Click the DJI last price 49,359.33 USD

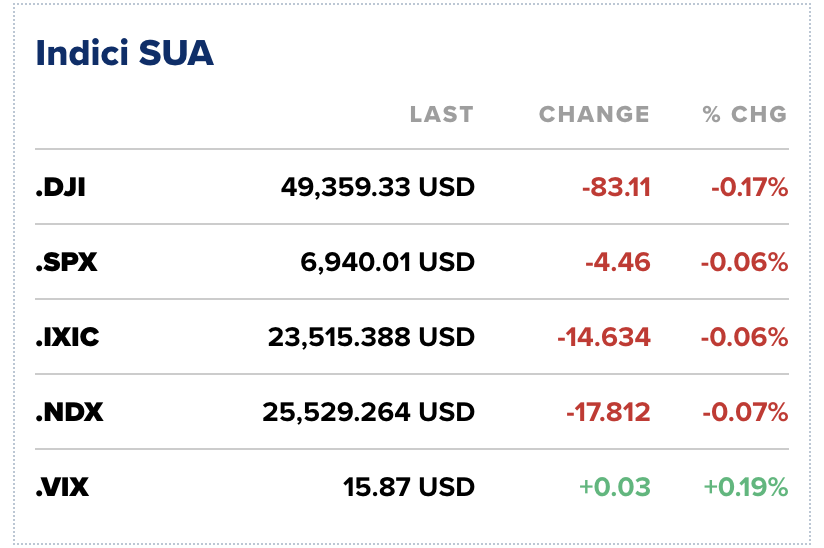coord(376,187)
